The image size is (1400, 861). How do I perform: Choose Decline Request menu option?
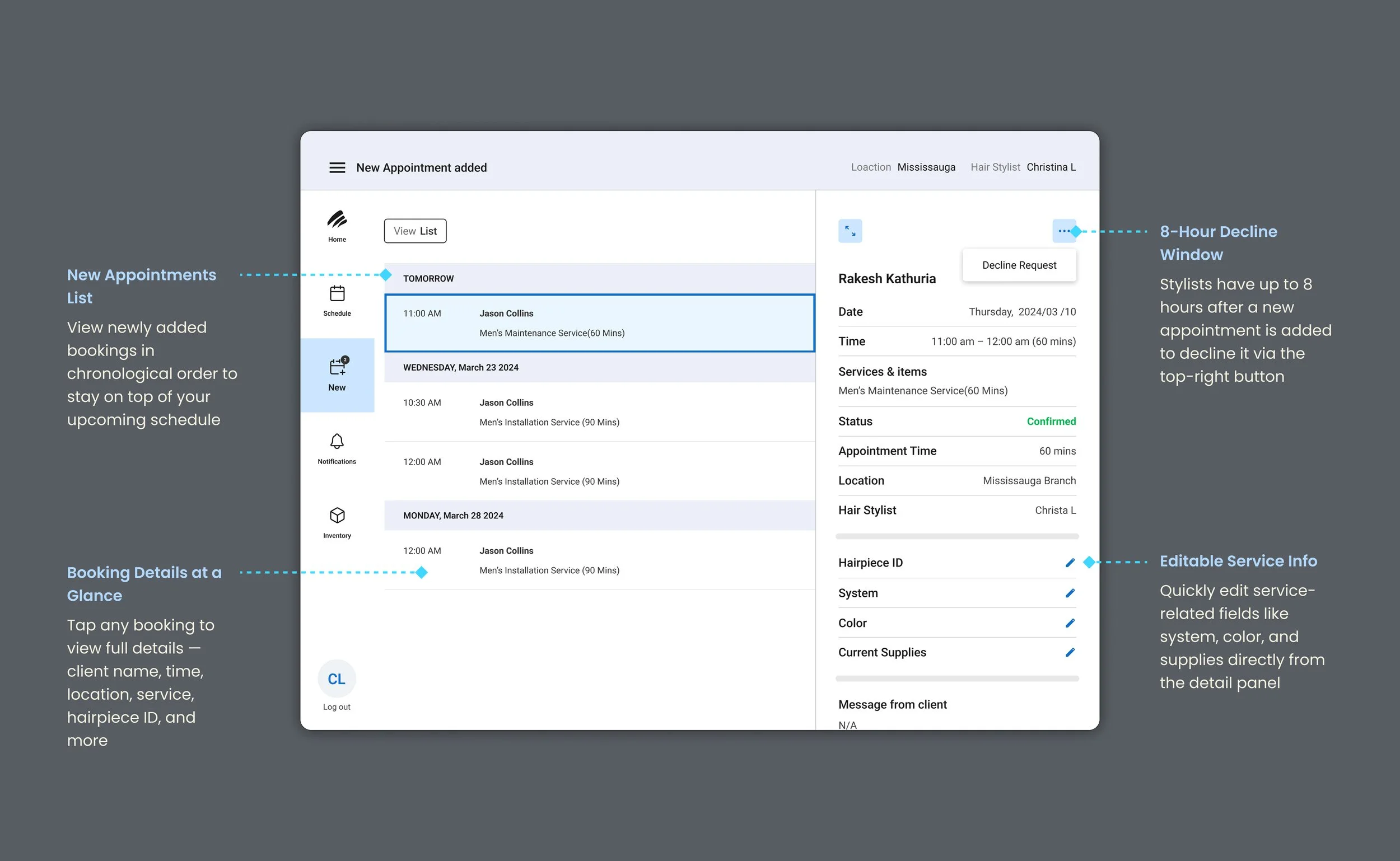coord(1019,265)
